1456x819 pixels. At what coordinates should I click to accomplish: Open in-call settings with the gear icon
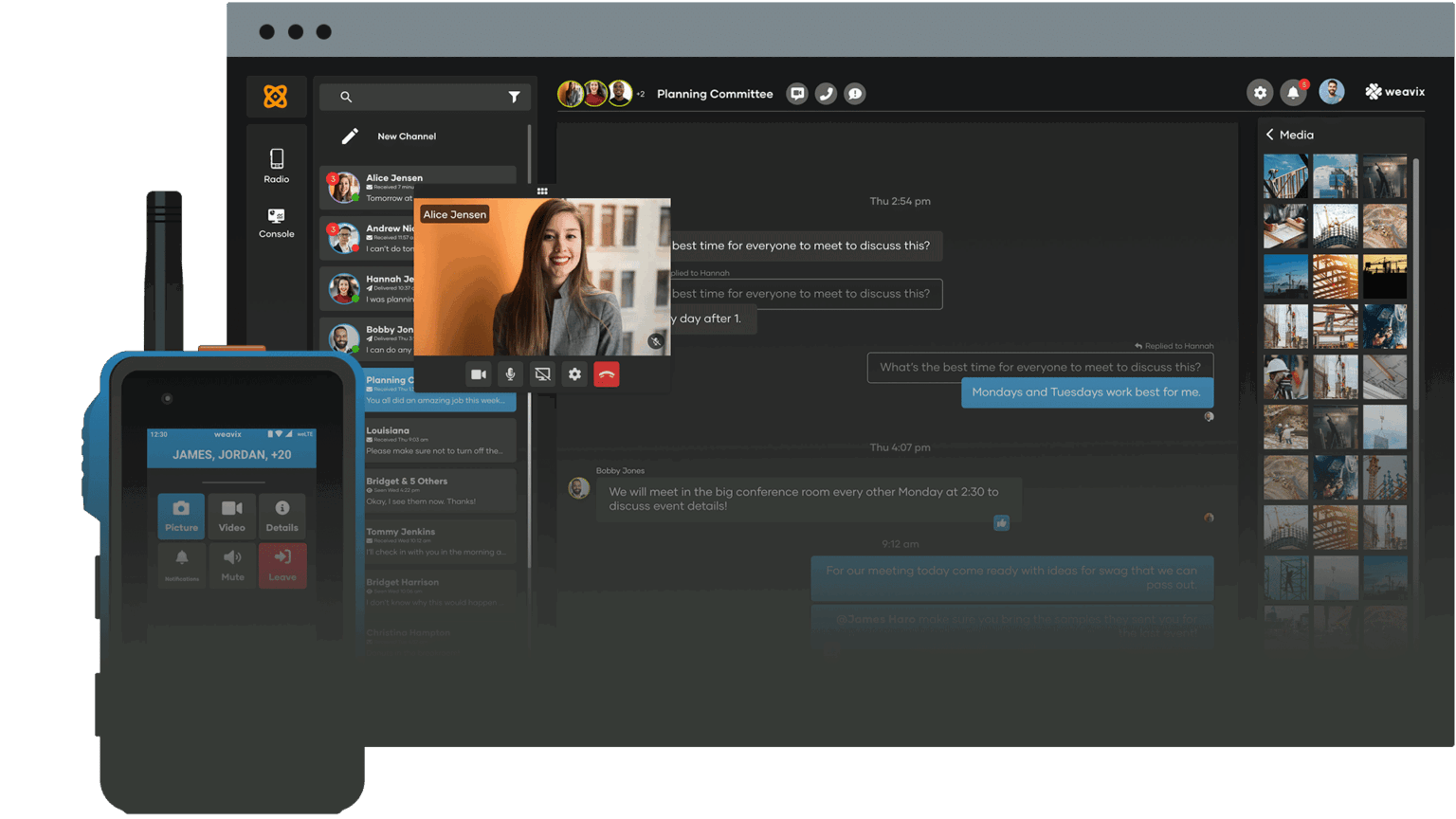[574, 373]
